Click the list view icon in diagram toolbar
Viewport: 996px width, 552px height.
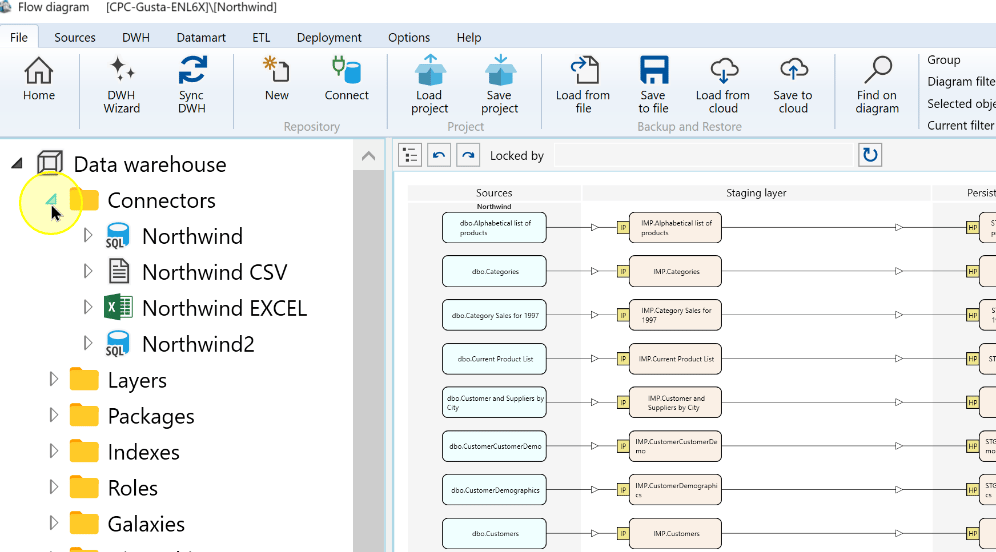tap(410, 155)
